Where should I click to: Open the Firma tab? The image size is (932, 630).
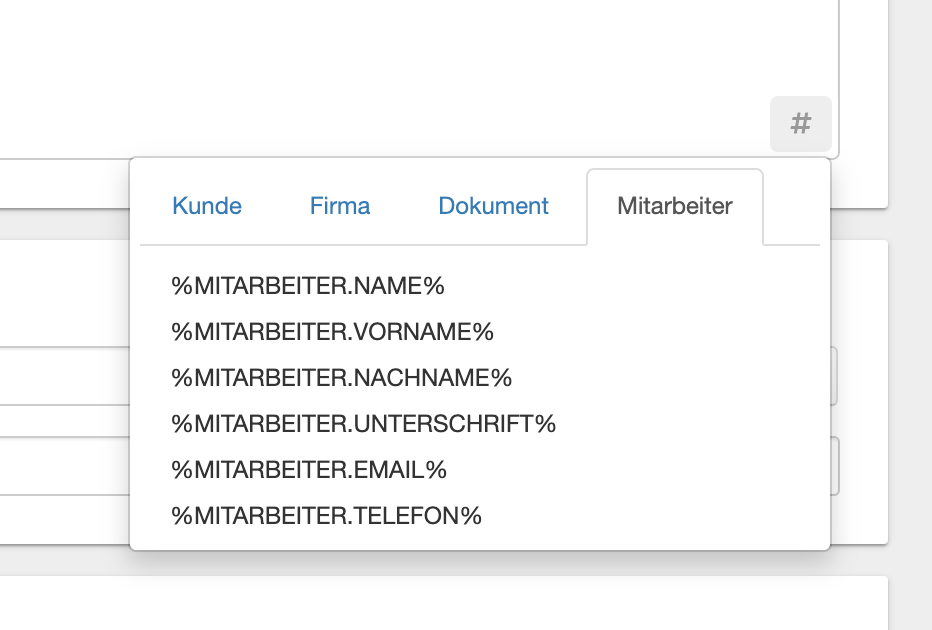tap(340, 206)
